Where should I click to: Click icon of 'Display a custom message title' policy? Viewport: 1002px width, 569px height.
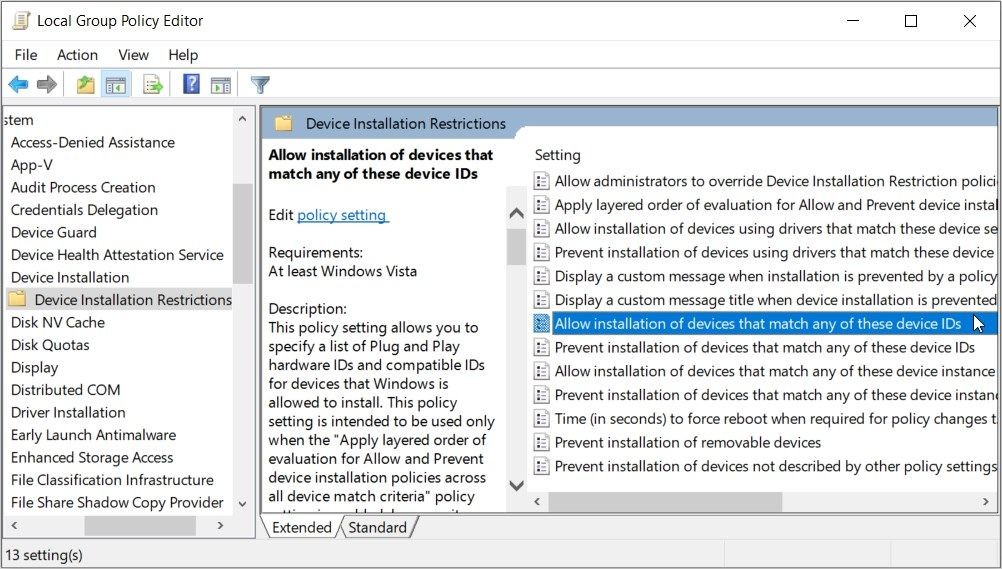(541, 300)
